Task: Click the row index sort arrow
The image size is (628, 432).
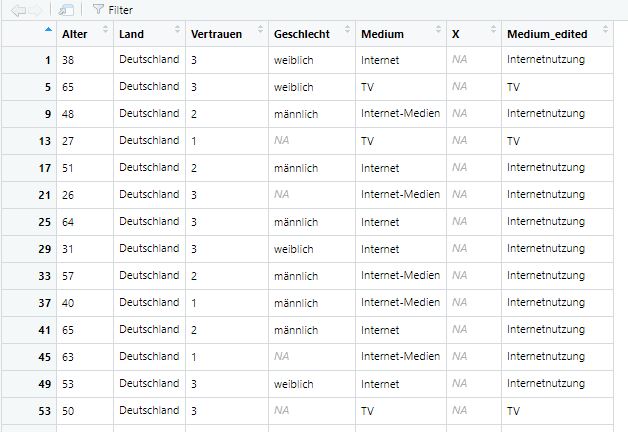Action: 48,30
